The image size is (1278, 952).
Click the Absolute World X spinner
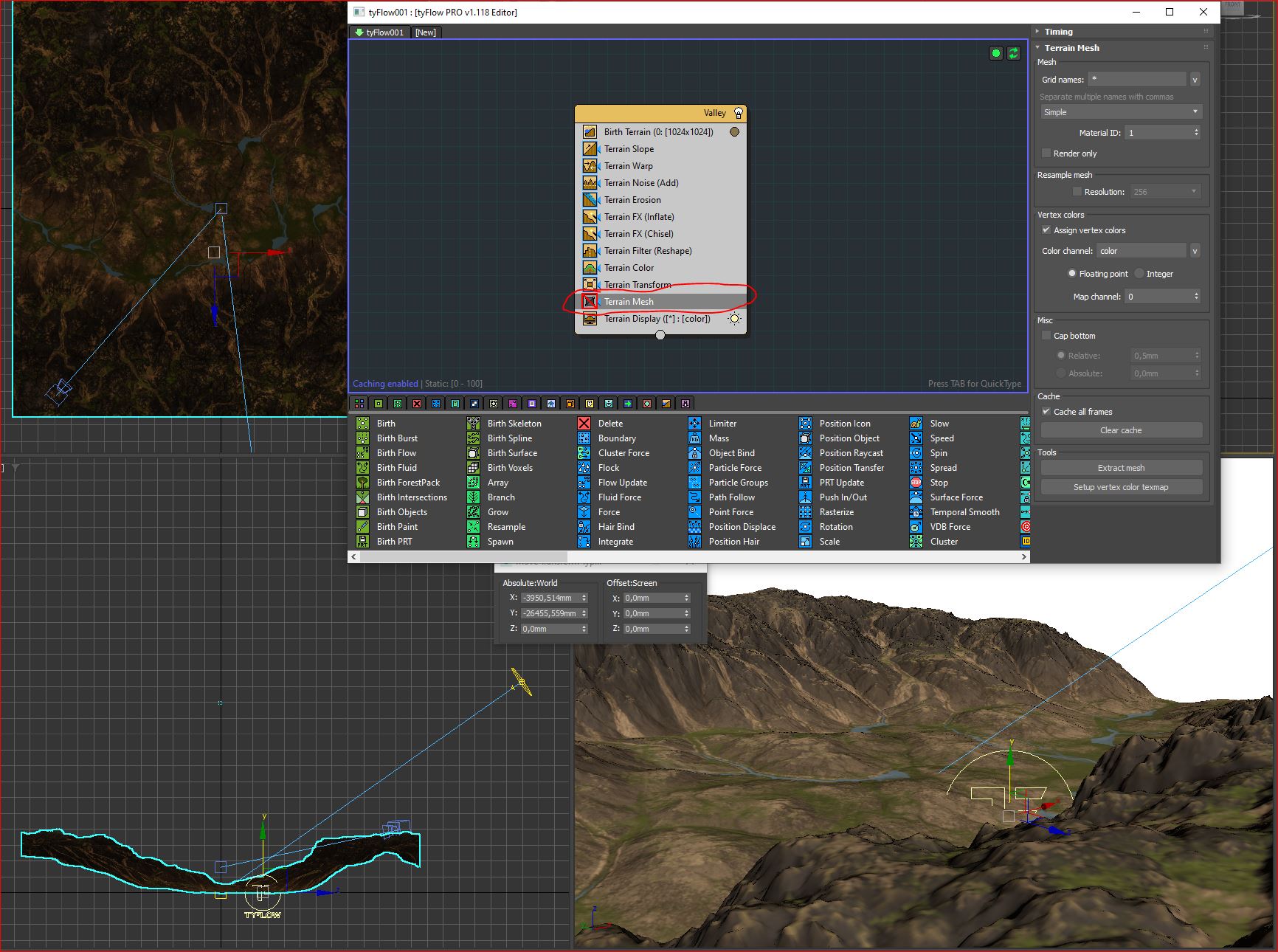pos(584,598)
